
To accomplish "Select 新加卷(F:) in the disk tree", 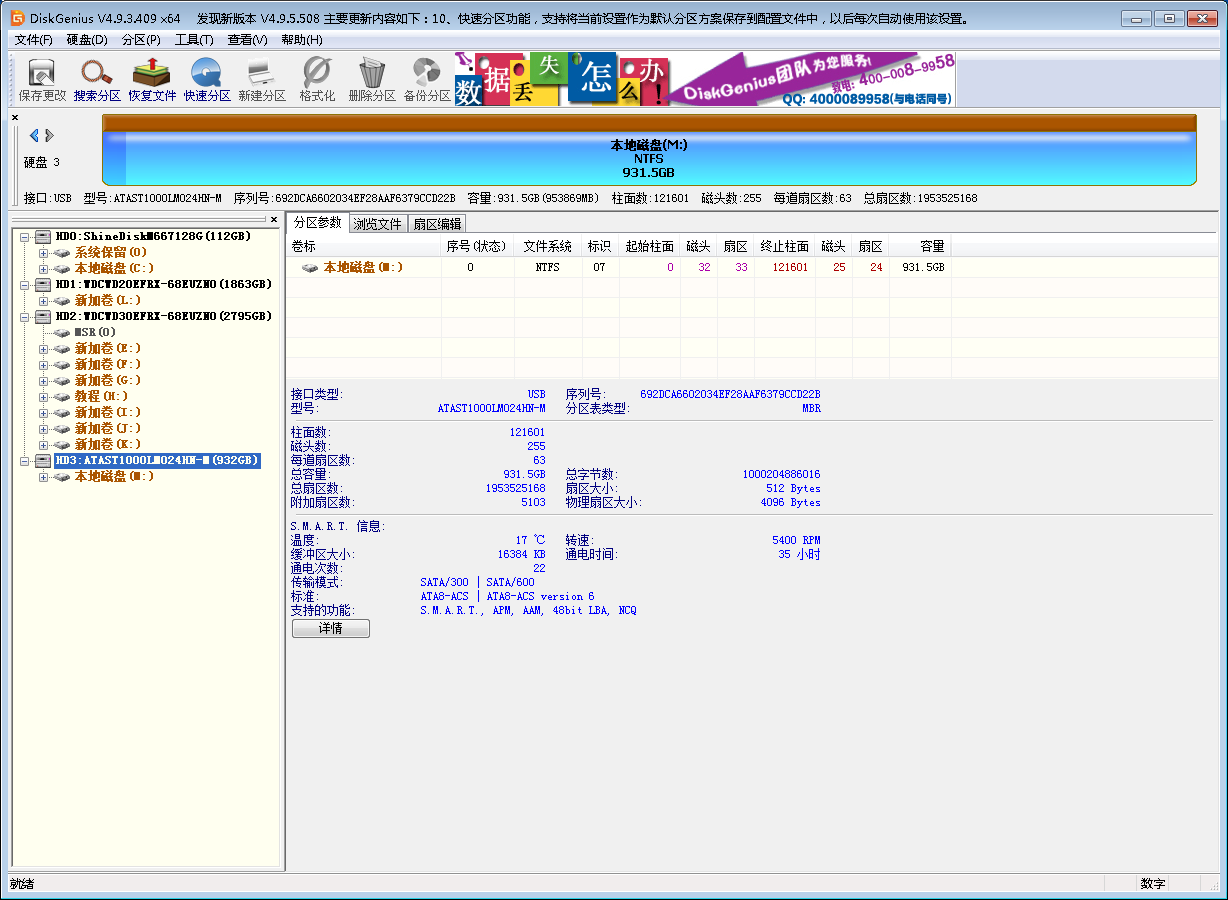I will click(x=107, y=364).
